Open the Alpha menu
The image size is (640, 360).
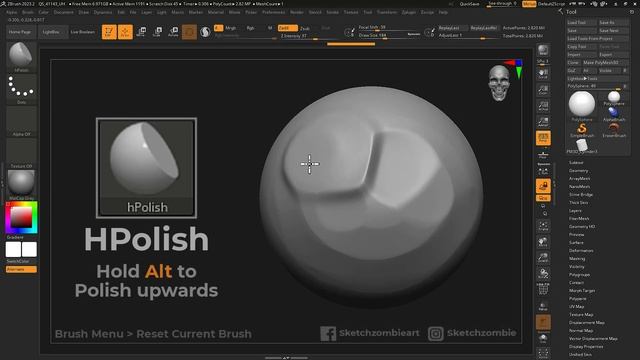click(11, 12)
